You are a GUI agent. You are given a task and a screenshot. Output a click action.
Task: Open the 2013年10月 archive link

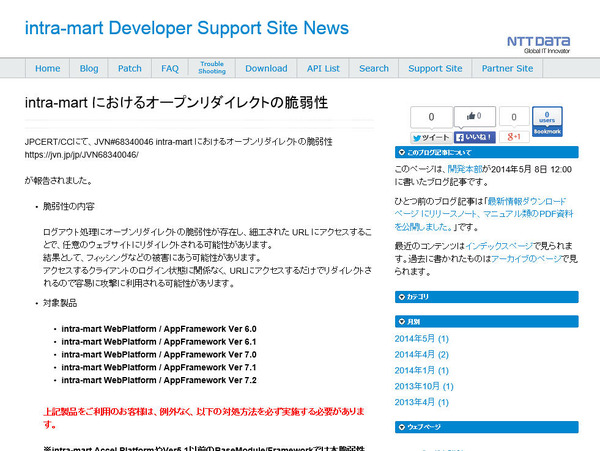tap(425, 386)
